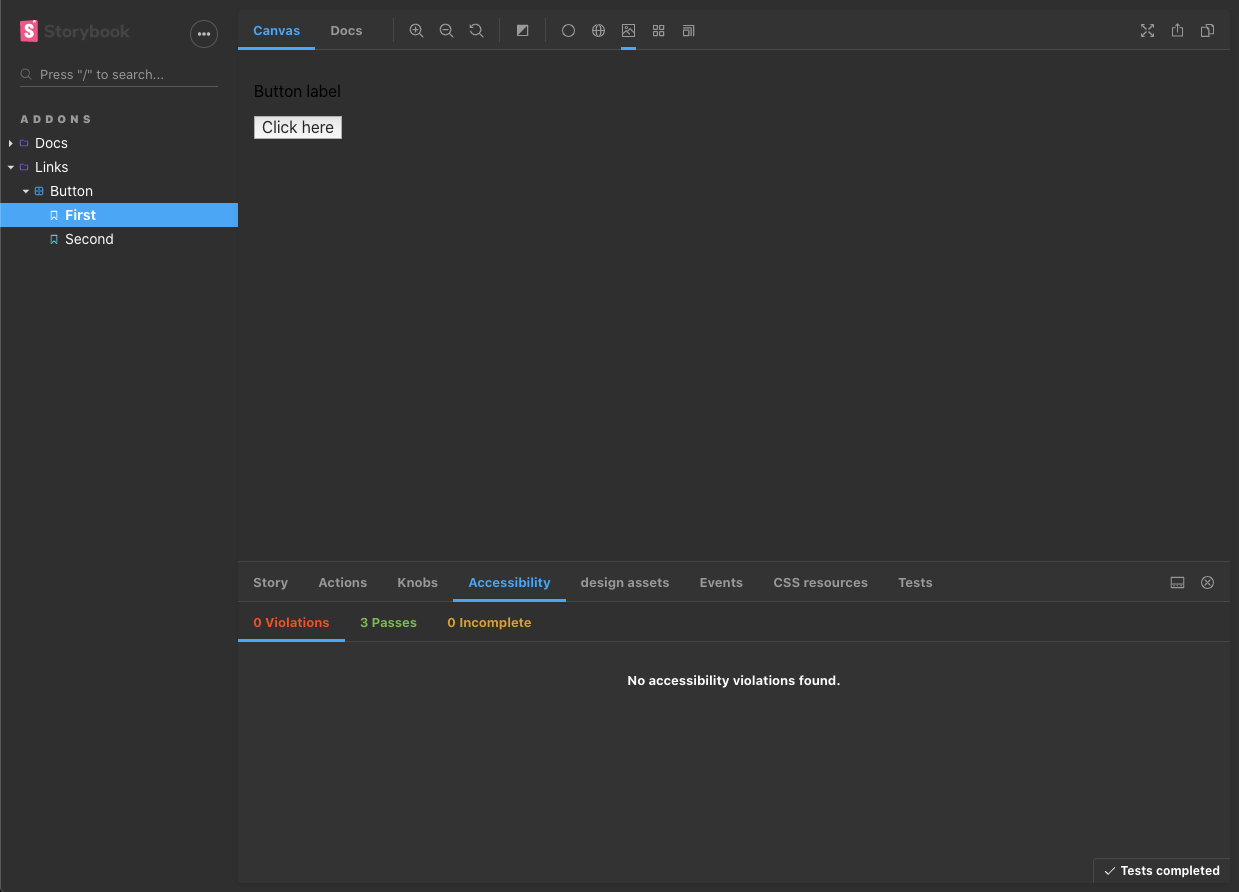Switch to the Canvas tab
This screenshot has height=892, width=1239.
click(x=276, y=31)
